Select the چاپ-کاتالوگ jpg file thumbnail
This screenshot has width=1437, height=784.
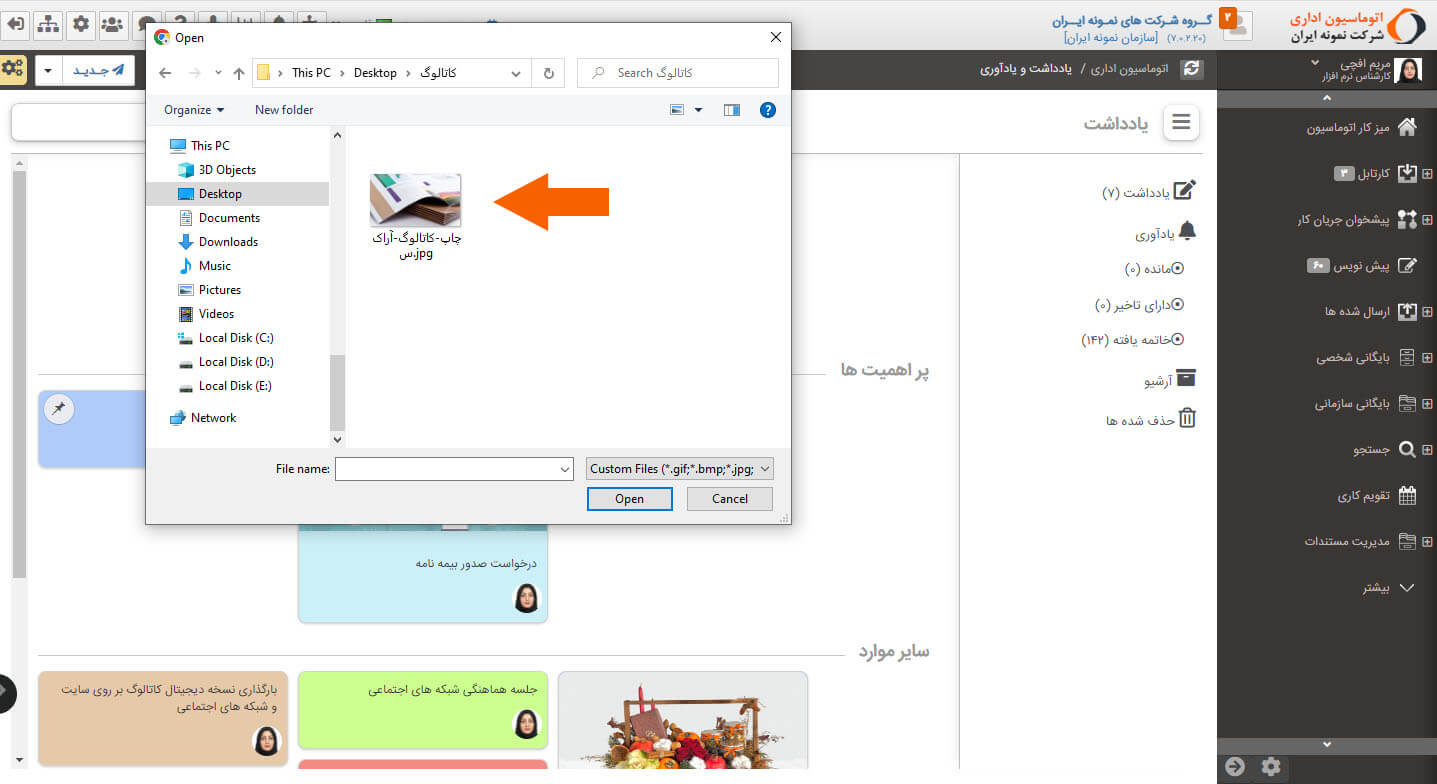point(416,201)
